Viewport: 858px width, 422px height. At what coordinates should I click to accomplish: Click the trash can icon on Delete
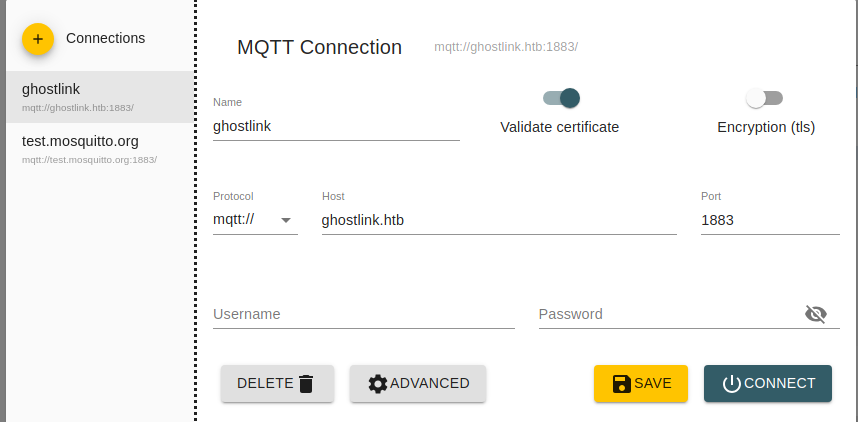tap(306, 384)
